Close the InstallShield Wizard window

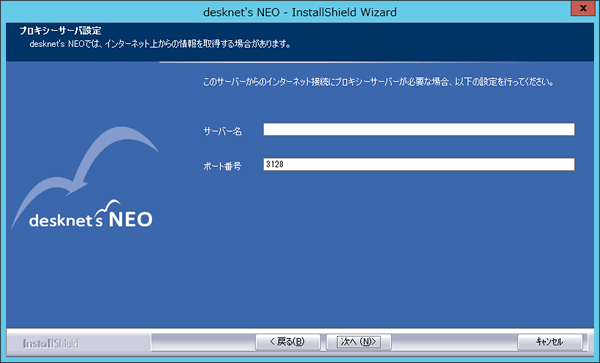[x=583, y=8]
